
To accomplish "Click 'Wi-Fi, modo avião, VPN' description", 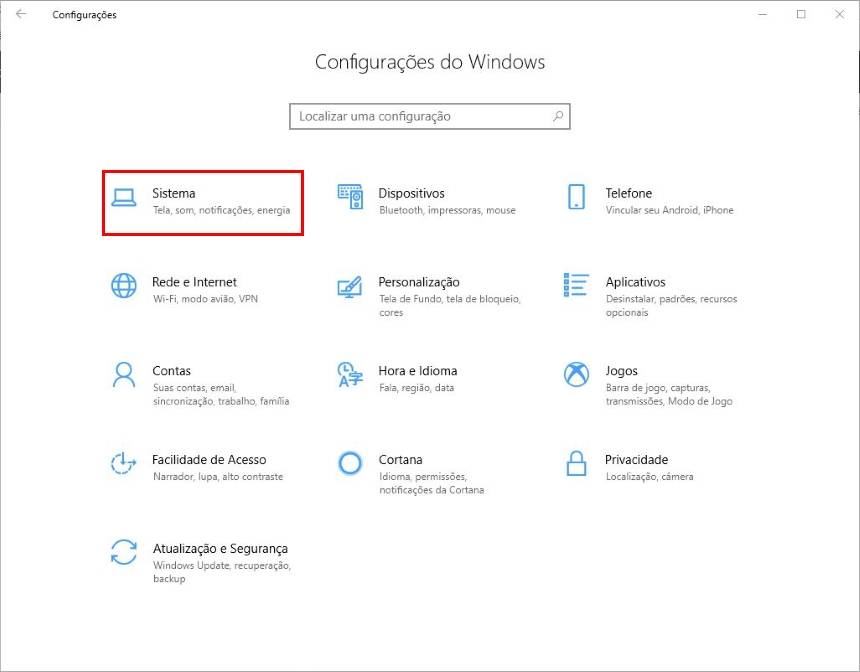I will click(x=205, y=299).
